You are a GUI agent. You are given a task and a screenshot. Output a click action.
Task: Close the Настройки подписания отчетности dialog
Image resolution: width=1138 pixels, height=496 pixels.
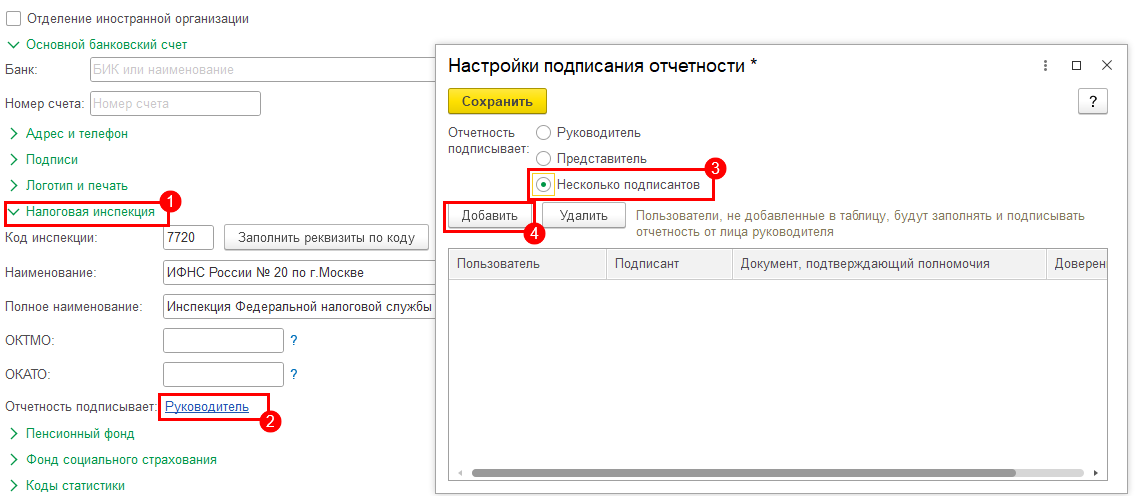click(1107, 65)
